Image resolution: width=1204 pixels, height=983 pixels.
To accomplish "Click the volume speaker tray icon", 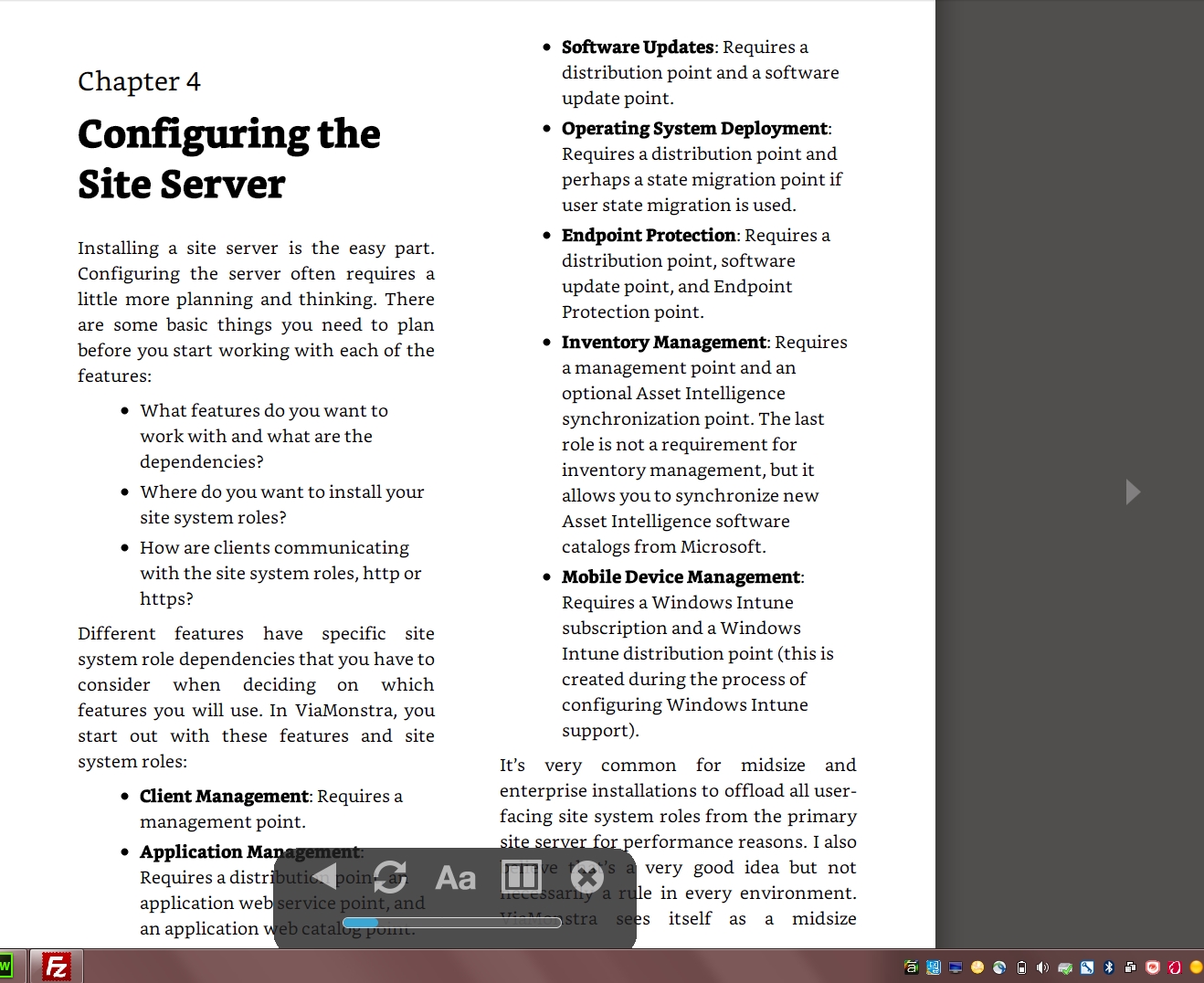I will tap(1042, 967).
